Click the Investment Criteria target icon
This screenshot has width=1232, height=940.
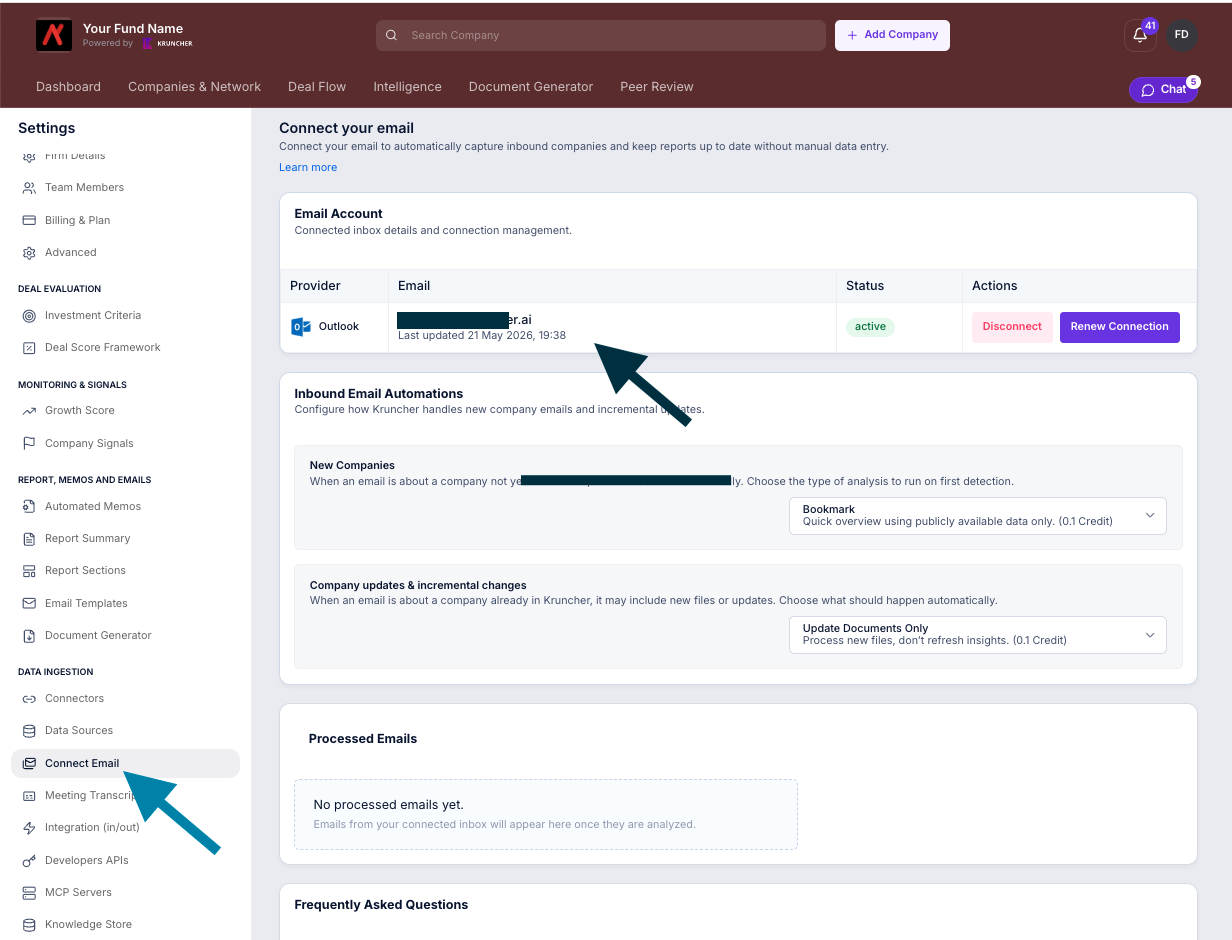(29, 315)
